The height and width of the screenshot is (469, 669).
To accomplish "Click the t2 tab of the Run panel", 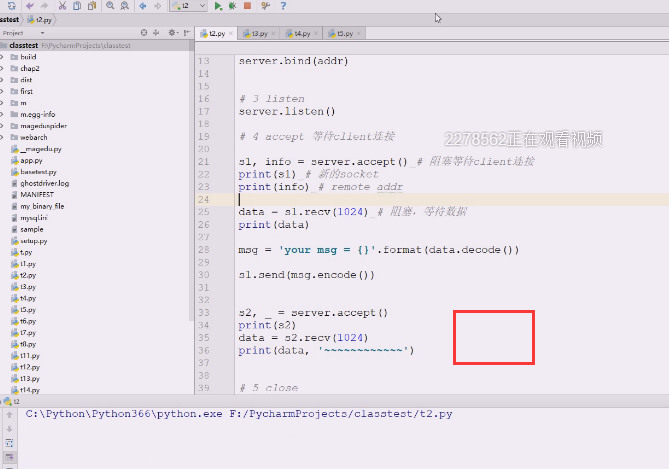I will (x=12, y=402).
